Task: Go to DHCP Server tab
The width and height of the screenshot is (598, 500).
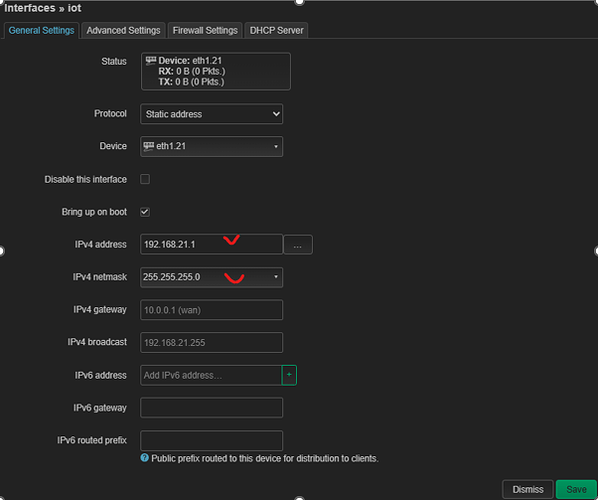Action: click(276, 31)
